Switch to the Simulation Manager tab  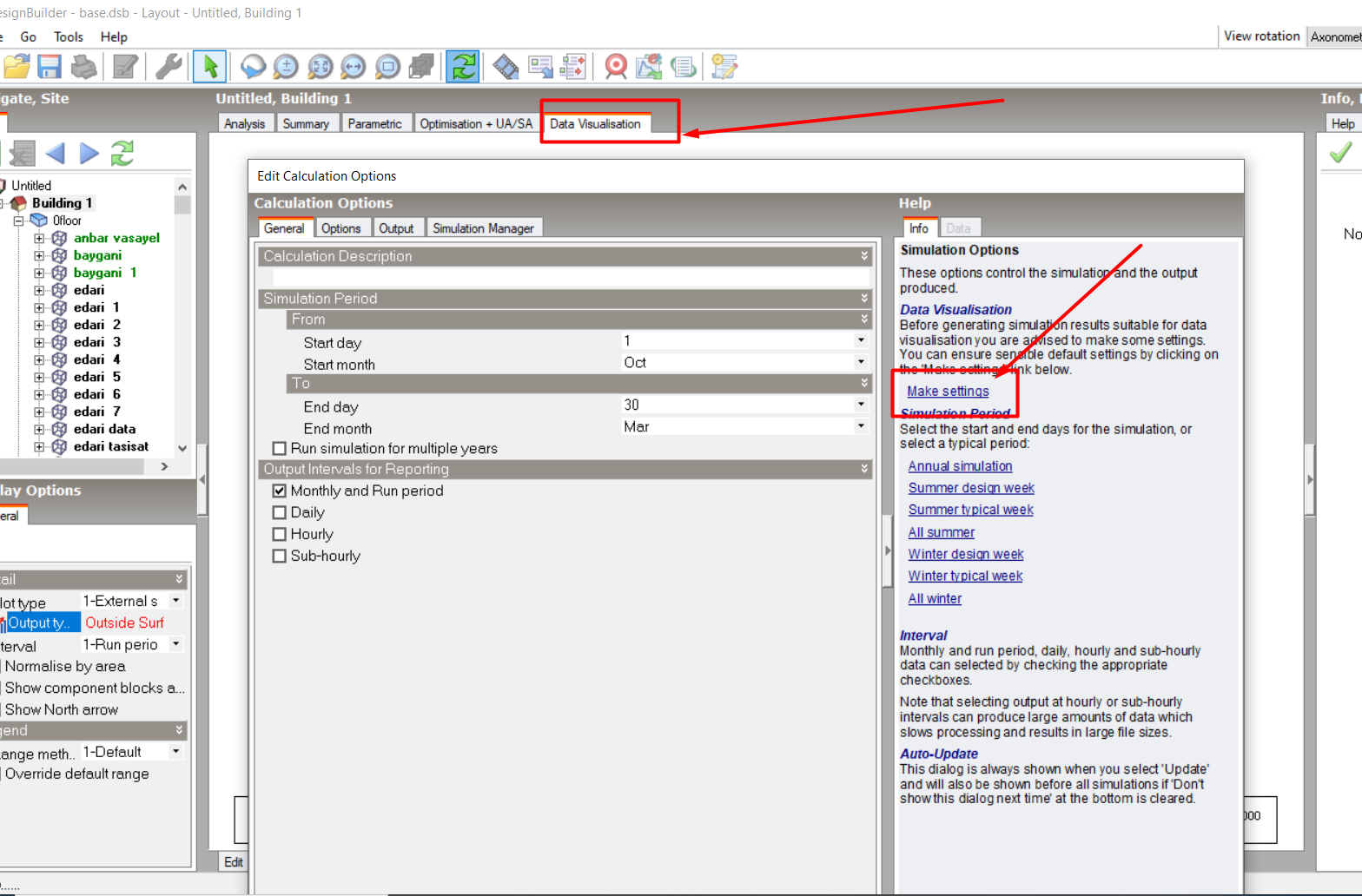tap(483, 228)
